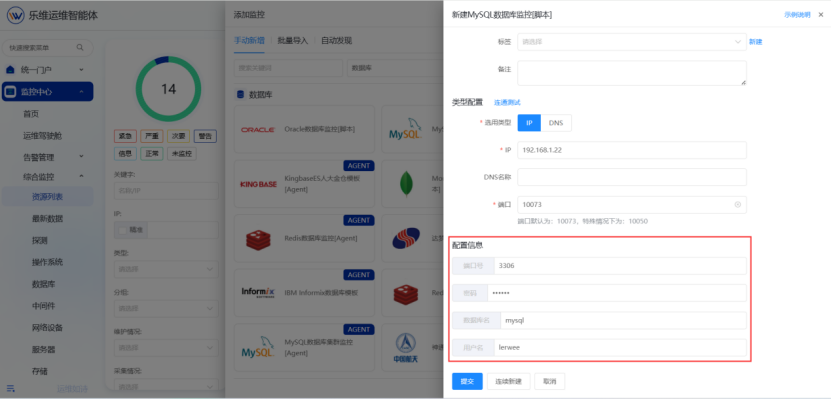
Task: Click the collapse sidebar icon at bottom left
Action: (x=11, y=388)
